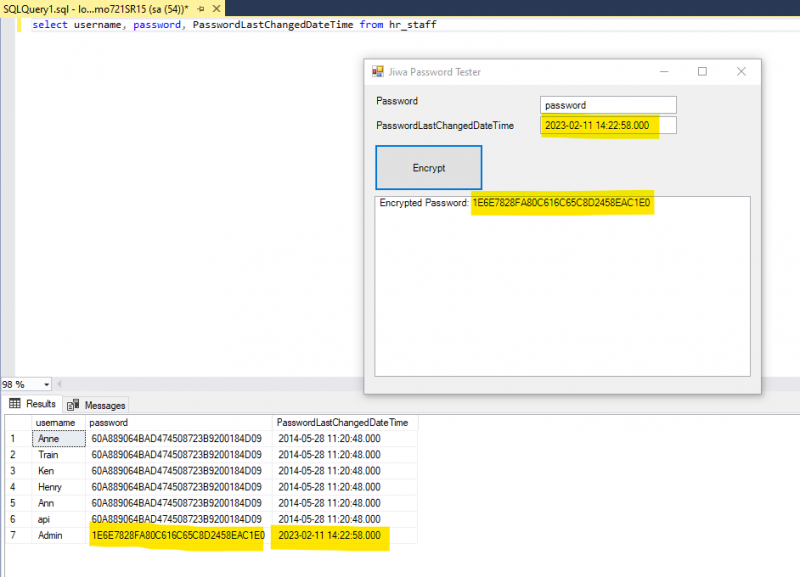Pin the SQLQuery1.sql document tab

point(200,7)
